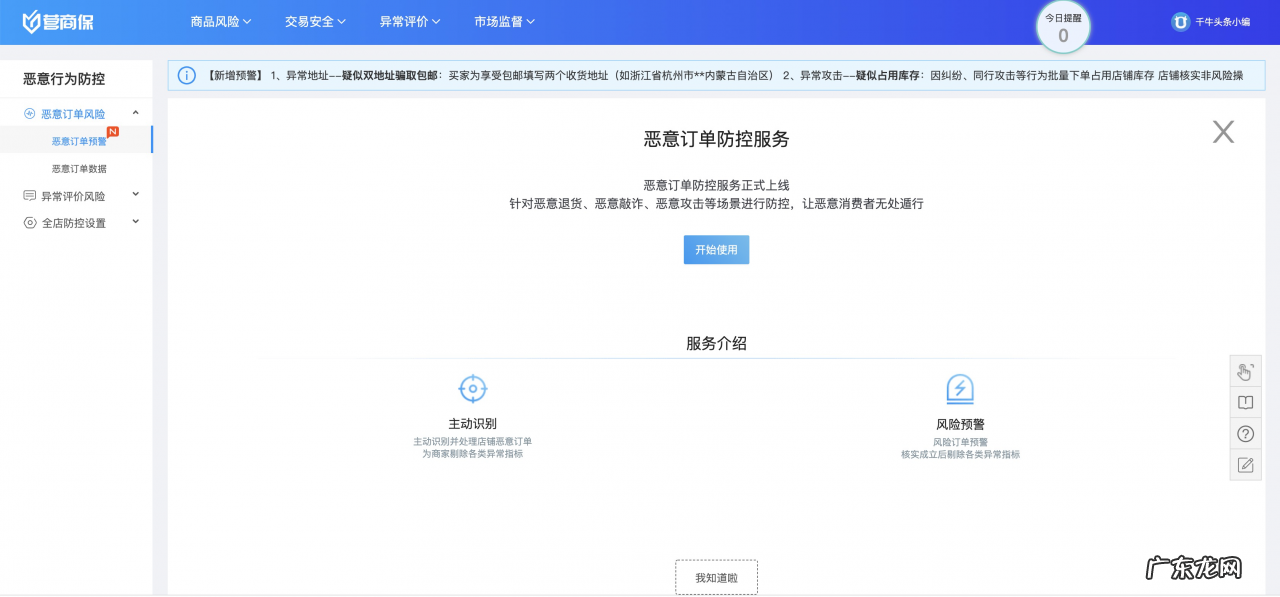Click the 我知道啦 button
This screenshot has width=1280, height=597.
[x=716, y=576]
